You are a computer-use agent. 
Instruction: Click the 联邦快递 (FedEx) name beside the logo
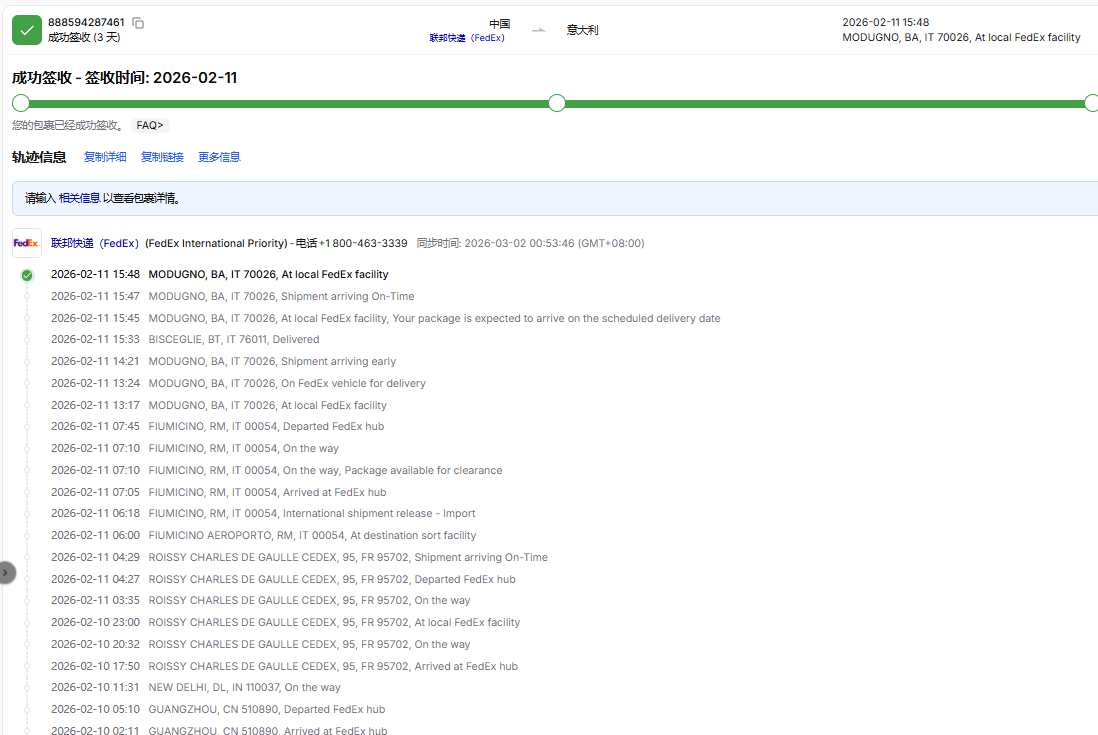coord(95,243)
